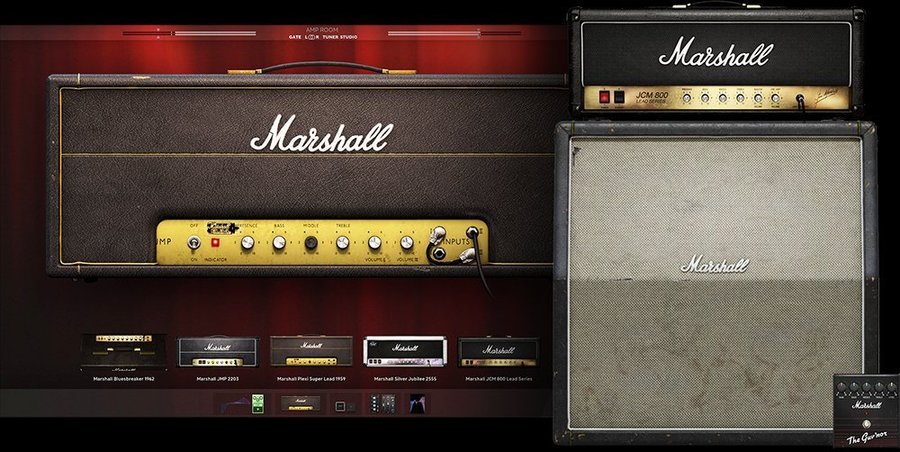Adjust the fourth knob on the JCM 800
900x452 pixels.
(x=740, y=98)
